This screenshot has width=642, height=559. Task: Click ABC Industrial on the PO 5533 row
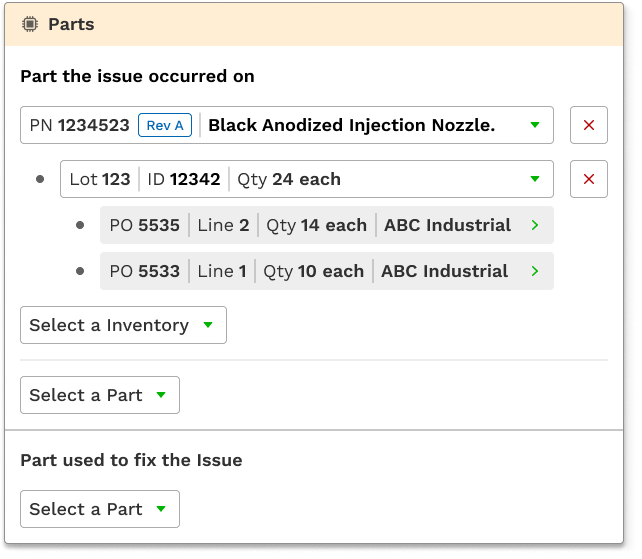444,271
